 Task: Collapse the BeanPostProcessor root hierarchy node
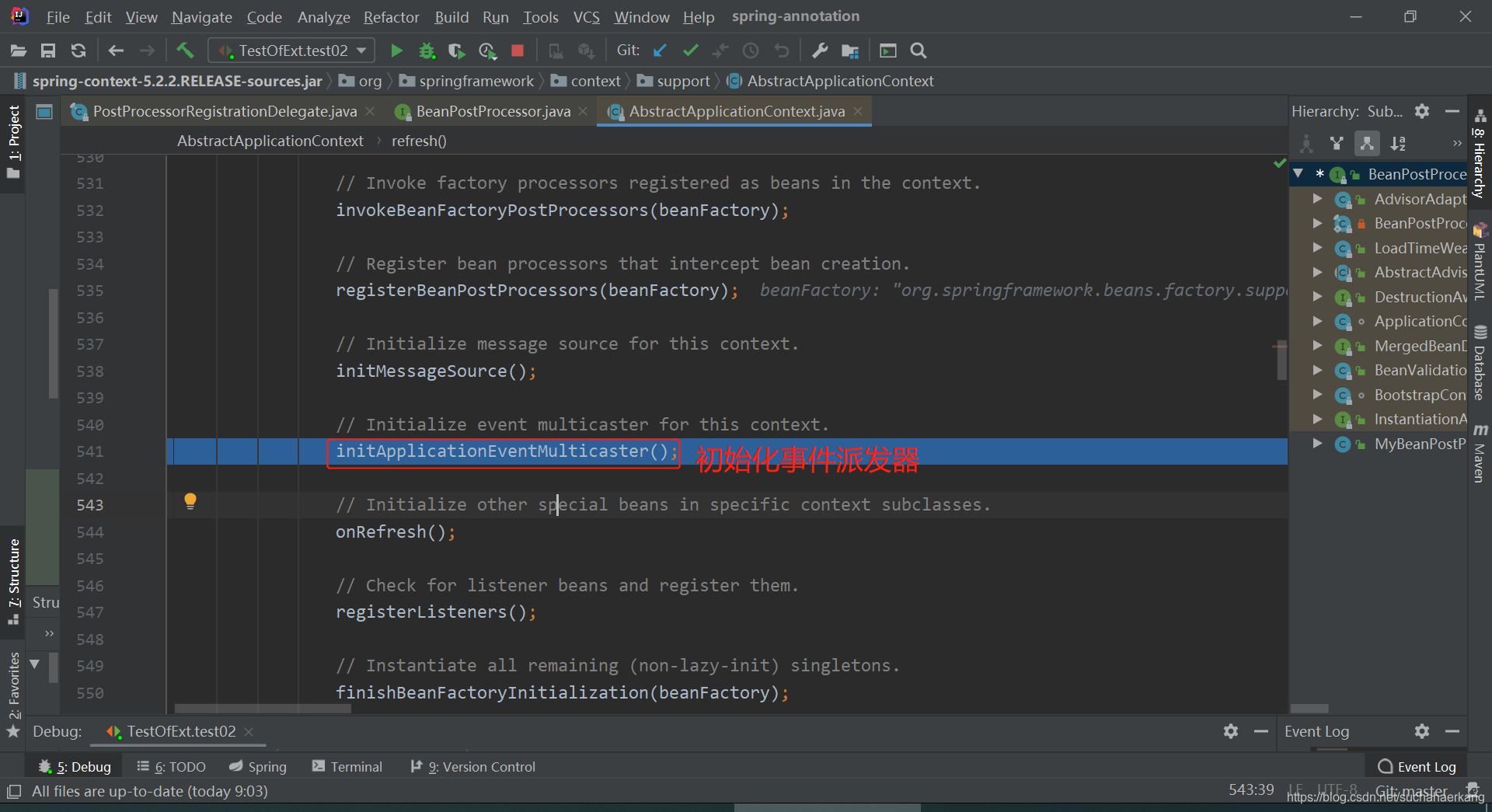point(1298,173)
